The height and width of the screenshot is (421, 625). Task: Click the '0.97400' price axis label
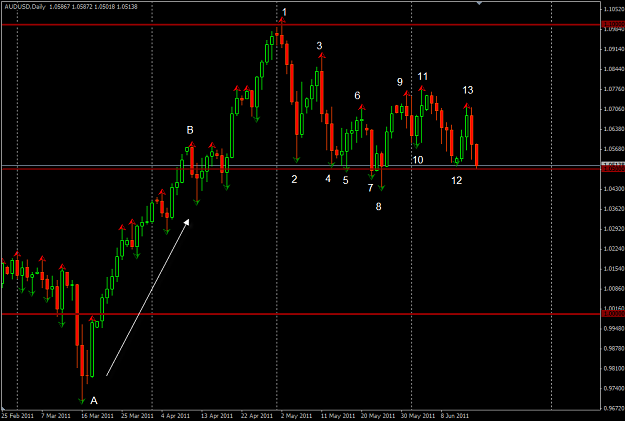[x=614, y=388]
